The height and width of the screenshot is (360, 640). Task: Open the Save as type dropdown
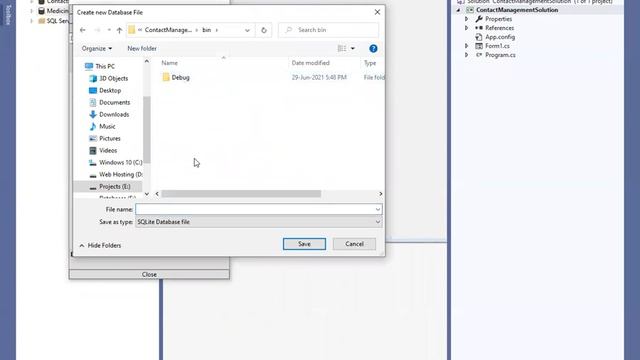pos(259,222)
